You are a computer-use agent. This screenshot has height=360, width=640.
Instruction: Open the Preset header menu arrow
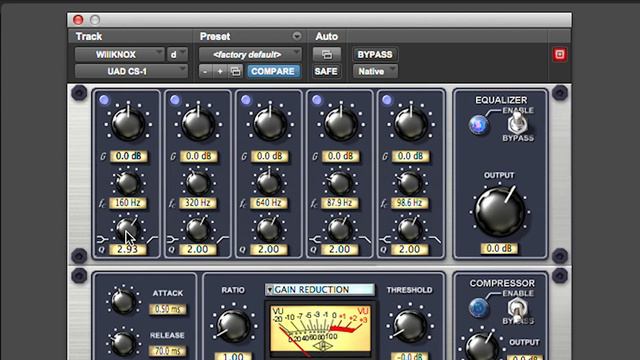point(297,36)
